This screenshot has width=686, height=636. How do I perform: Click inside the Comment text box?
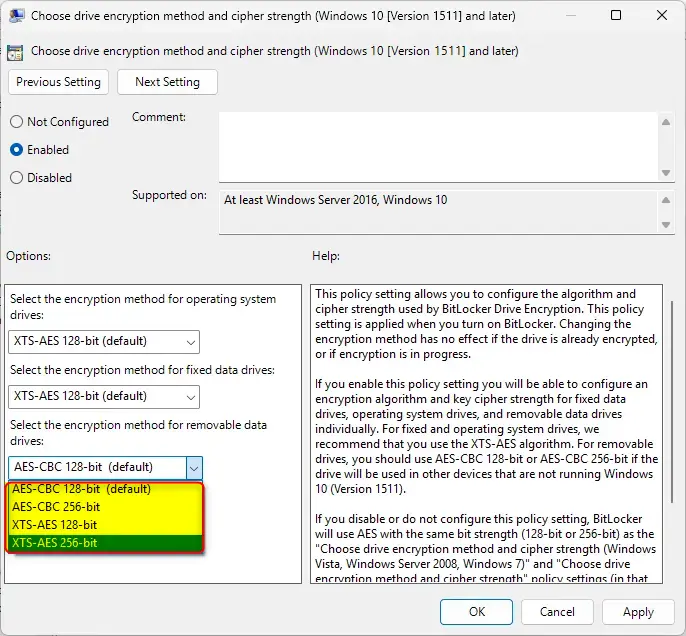click(438, 147)
